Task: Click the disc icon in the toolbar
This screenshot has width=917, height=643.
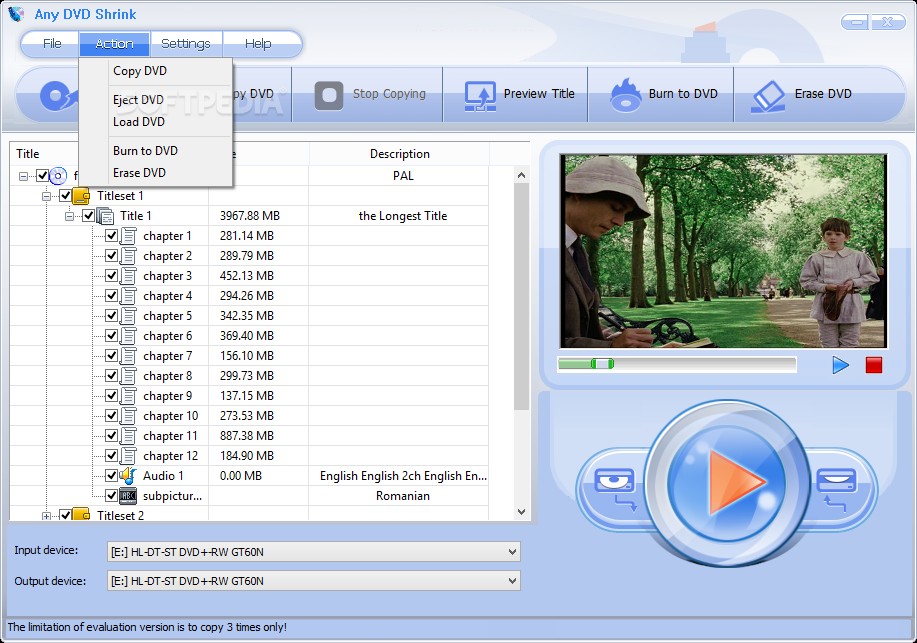Action: point(58,95)
